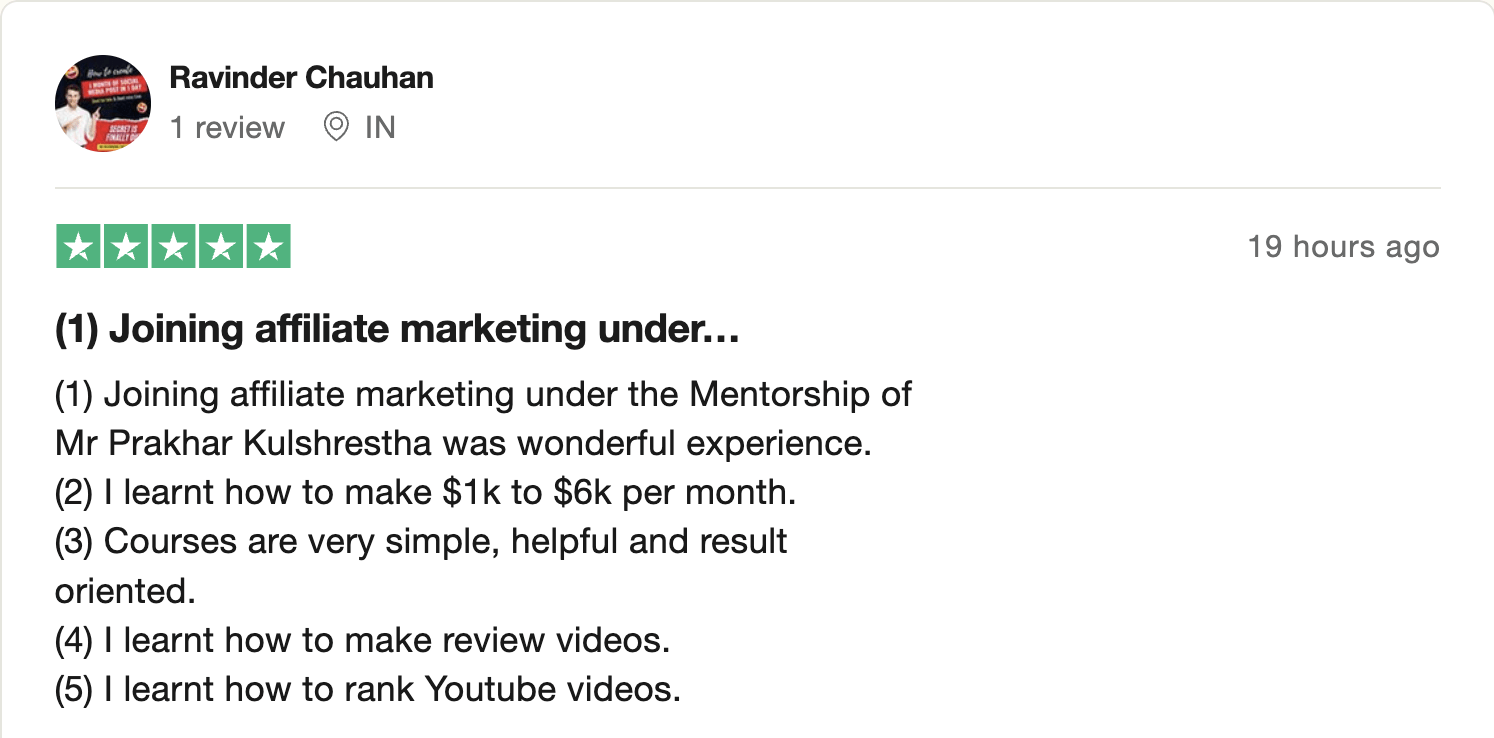Click the "make review videos" line
This screenshot has width=1494, height=738.
pyautogui.click(x=362, y=640)
